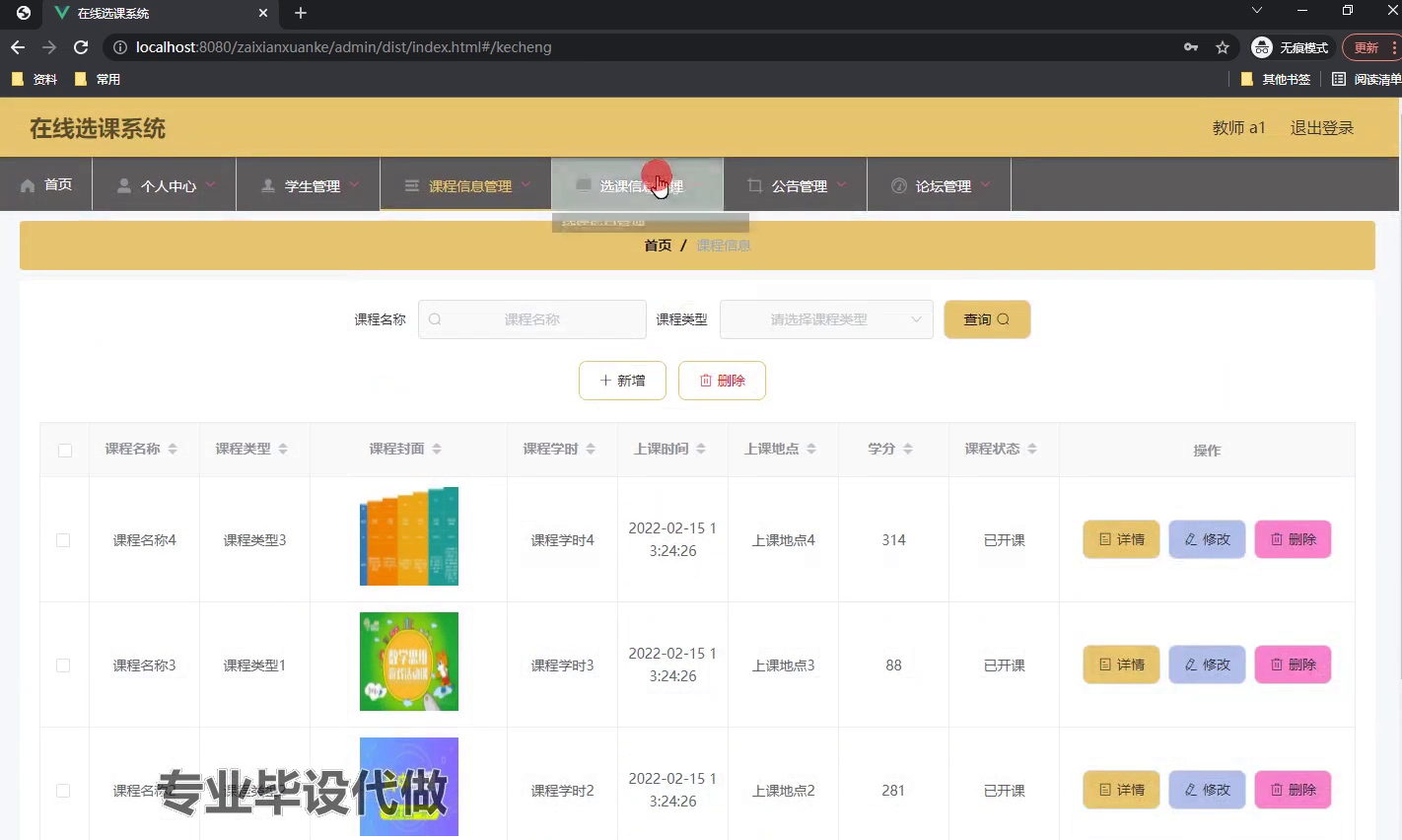Expand the 学生管理 dropdown chevron
The image size is (1402, 840).
[x=354, y=184]
